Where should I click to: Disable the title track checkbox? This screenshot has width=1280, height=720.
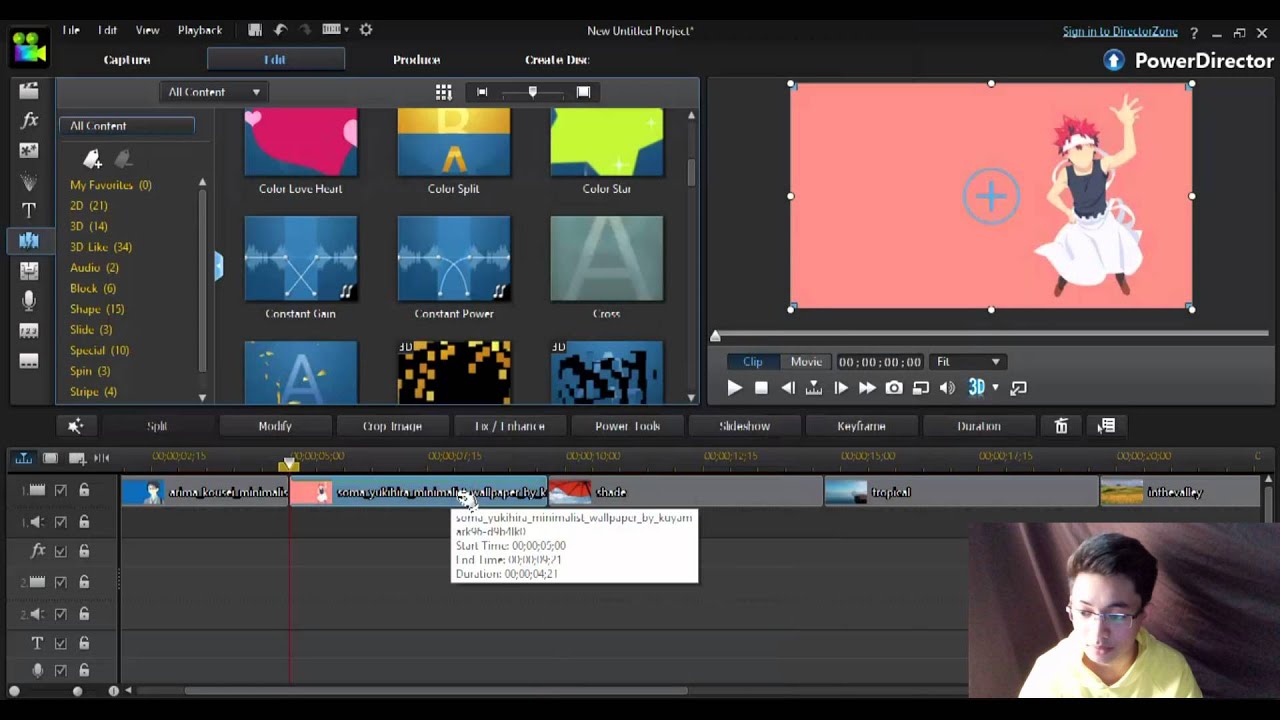click(61, 644)
